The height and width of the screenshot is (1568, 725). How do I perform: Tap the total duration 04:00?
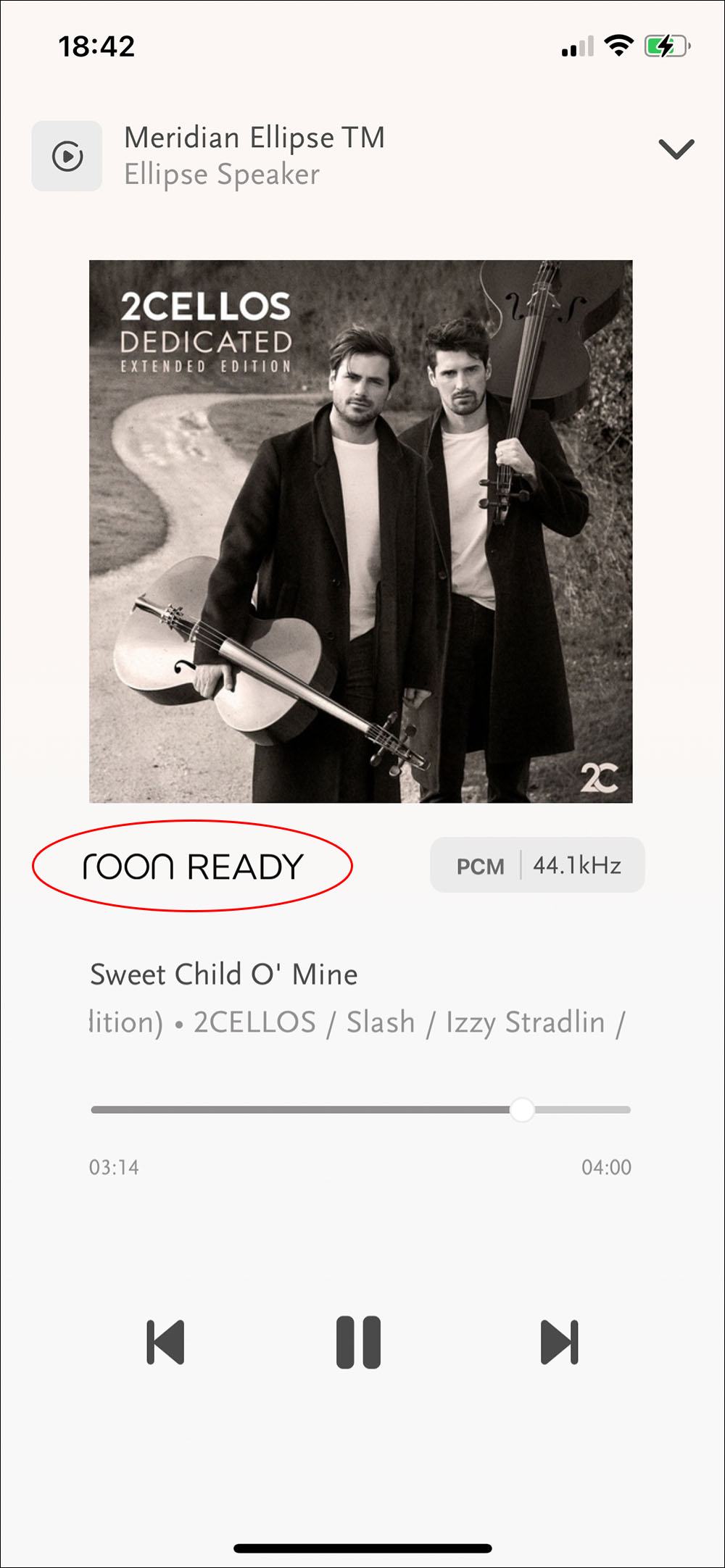pyautogui.click(x=606, y=1167)
